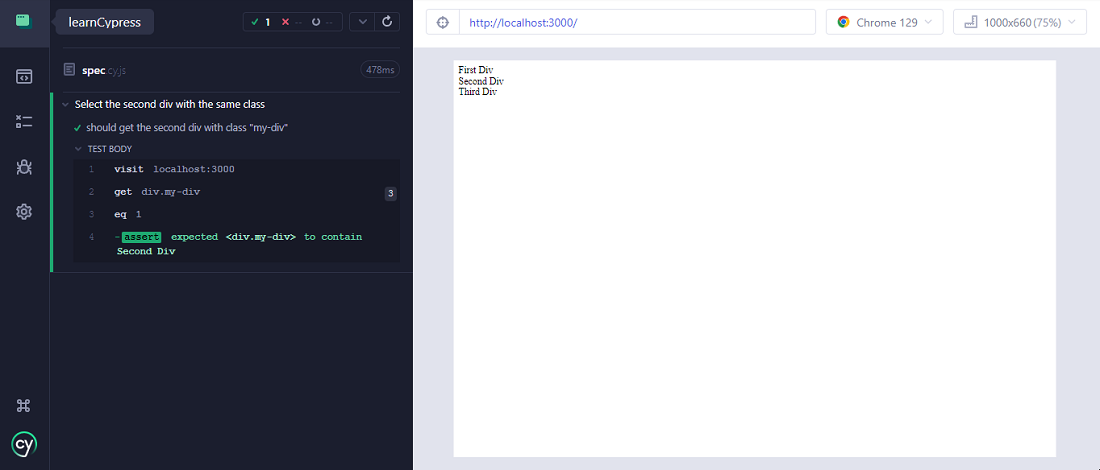Viewport: 1100px width, 470px height.
Task: Click the element count badge '3'
Action: 391,194
